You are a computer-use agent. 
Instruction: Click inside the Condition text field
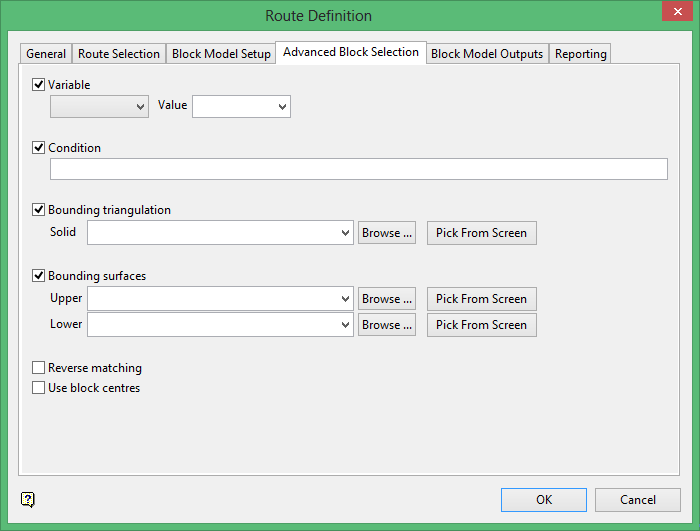[x=358, y=169]
